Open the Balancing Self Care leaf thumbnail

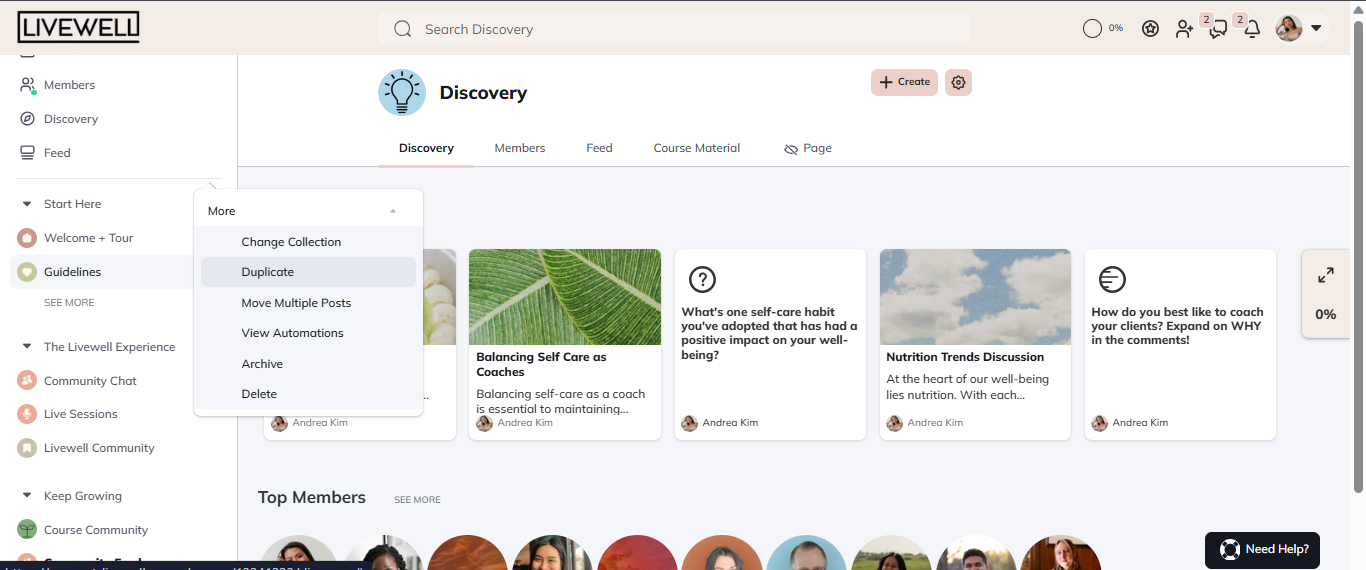(x=565, y=297)
